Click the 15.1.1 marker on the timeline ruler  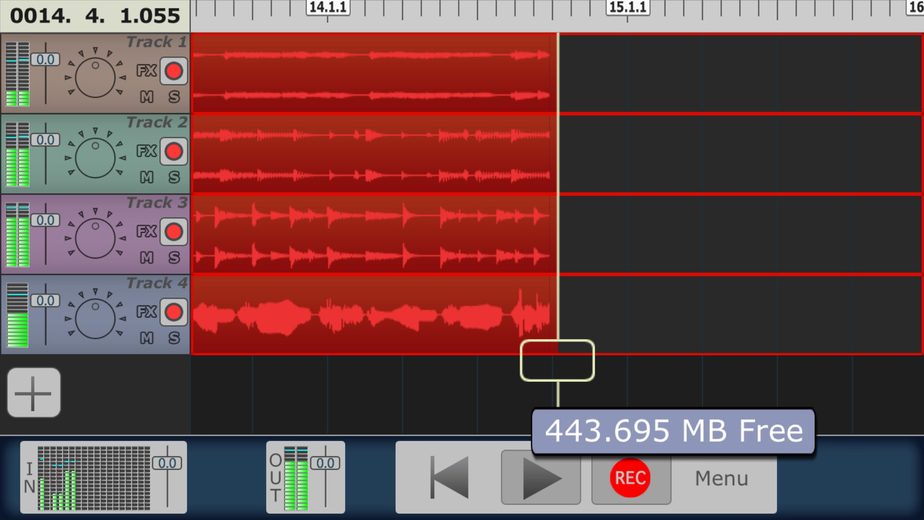(628, 8)
